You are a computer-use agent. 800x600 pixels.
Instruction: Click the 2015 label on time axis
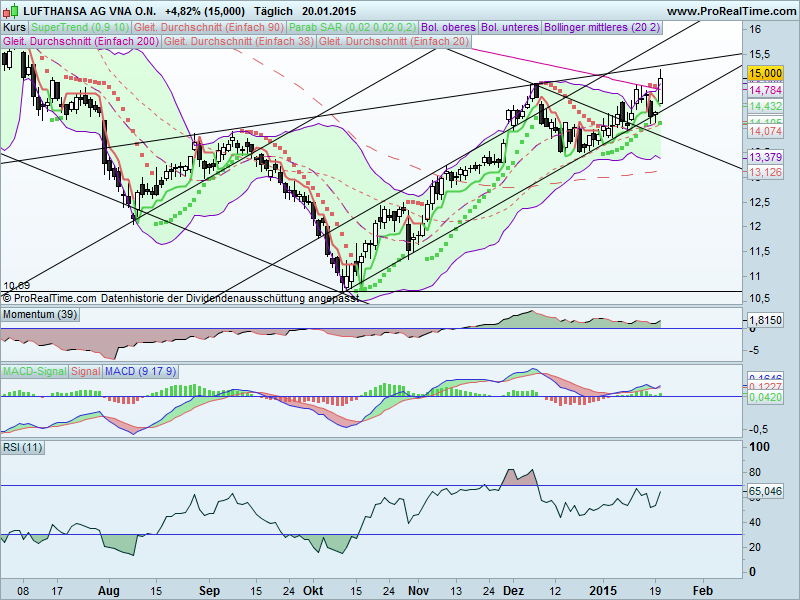pyautogui.click(x=603, y=591)
